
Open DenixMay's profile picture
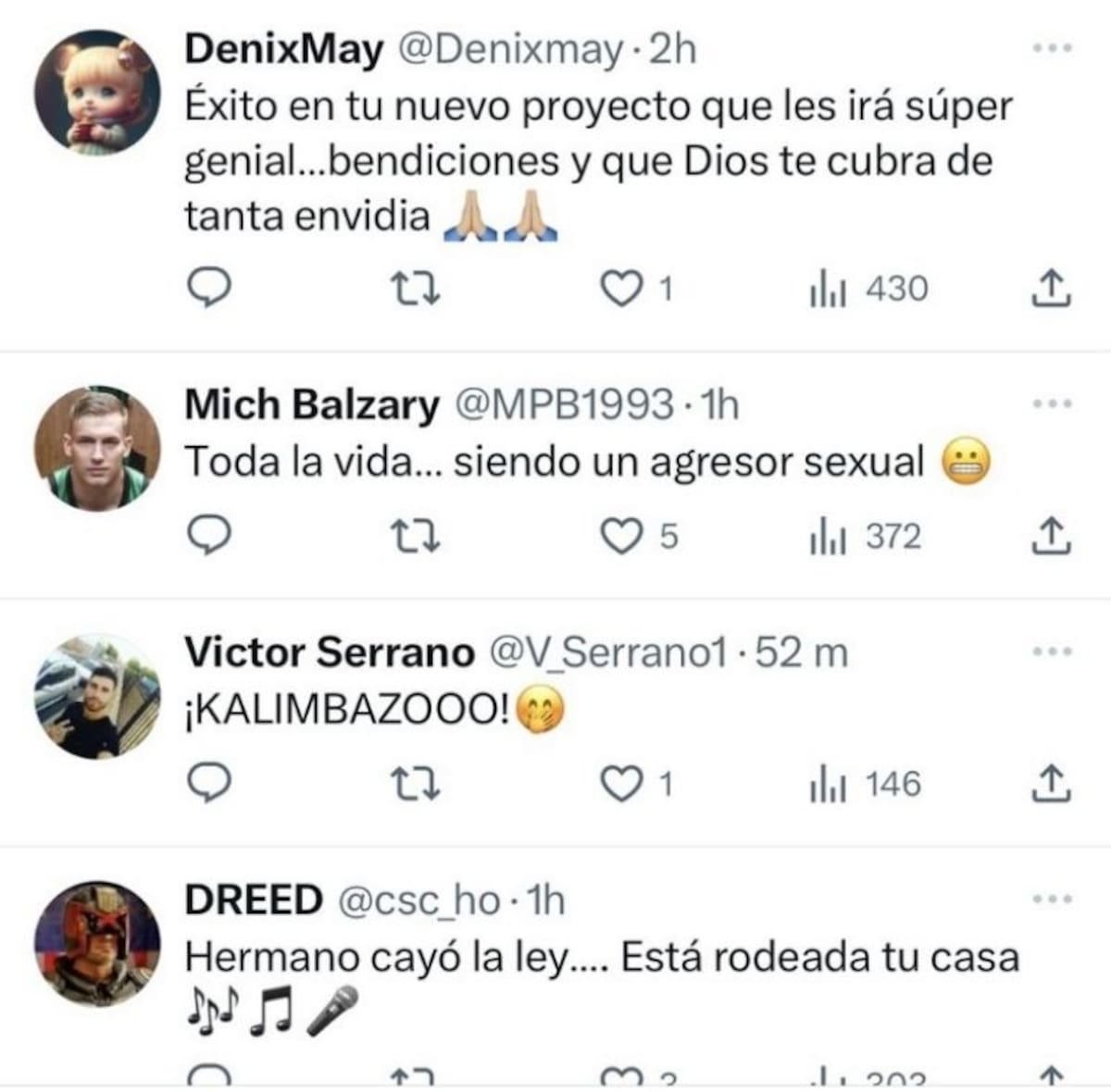click(x=97, y=93)
